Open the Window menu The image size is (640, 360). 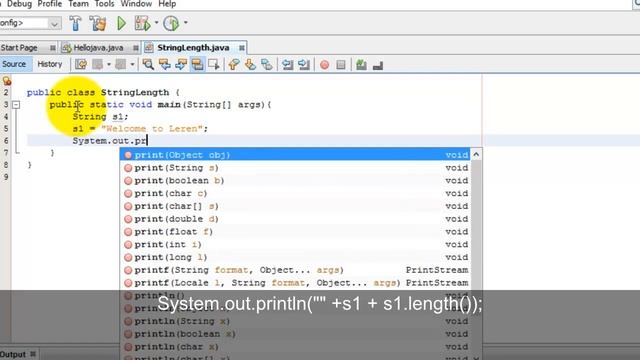[x=136, y=4]
